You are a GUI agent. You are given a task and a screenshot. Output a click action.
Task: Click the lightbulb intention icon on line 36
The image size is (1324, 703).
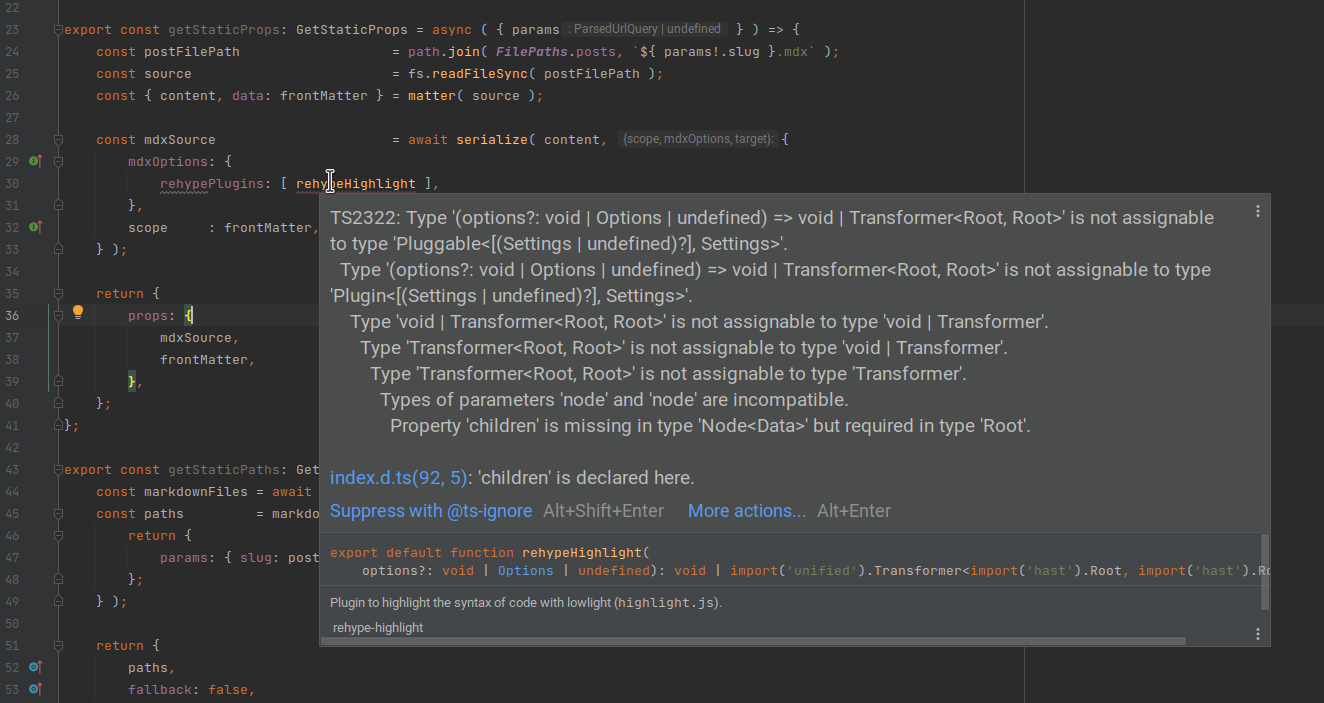tap(78, 312)
